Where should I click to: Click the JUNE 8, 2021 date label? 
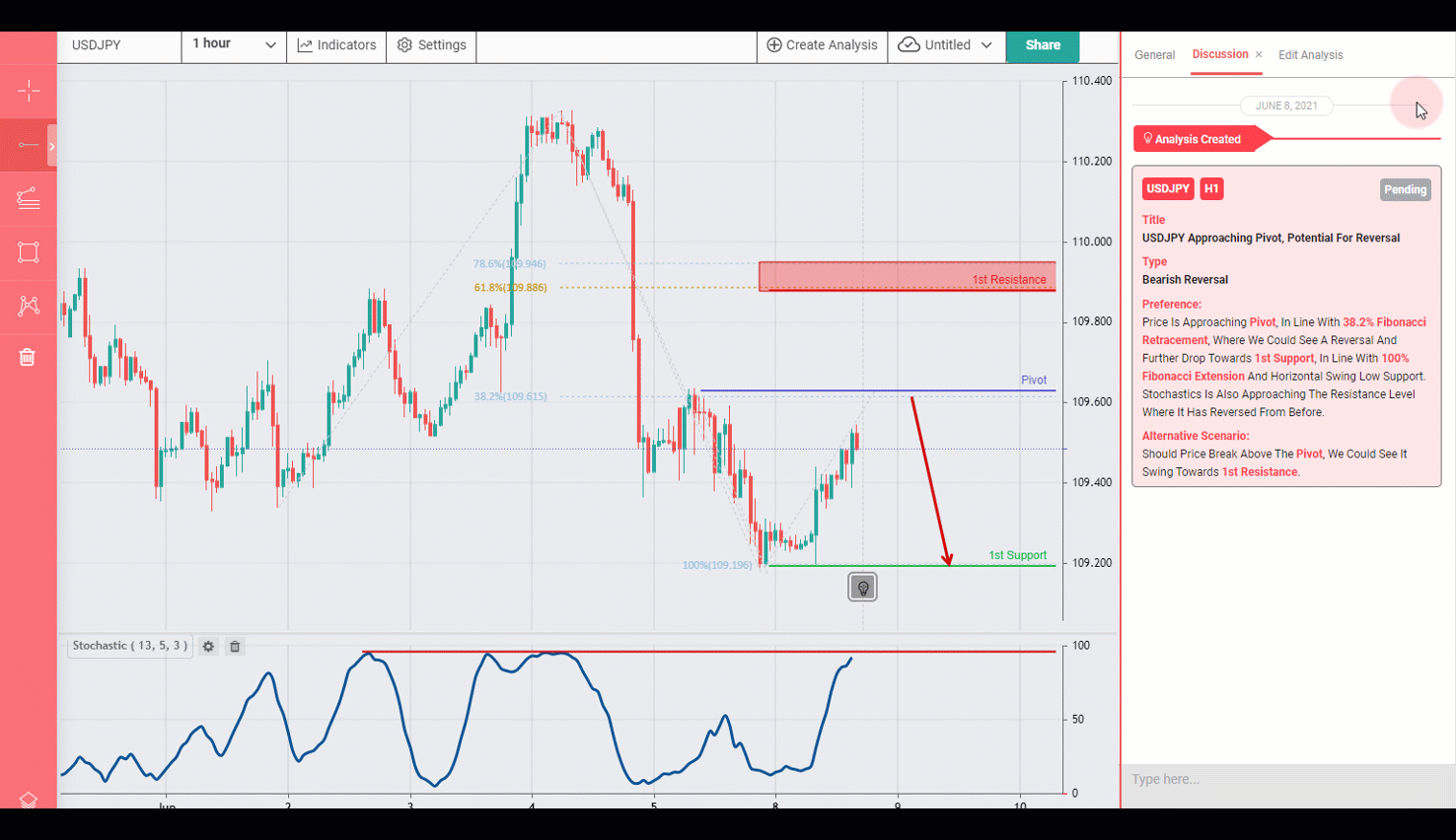[x=1286, y=105]
